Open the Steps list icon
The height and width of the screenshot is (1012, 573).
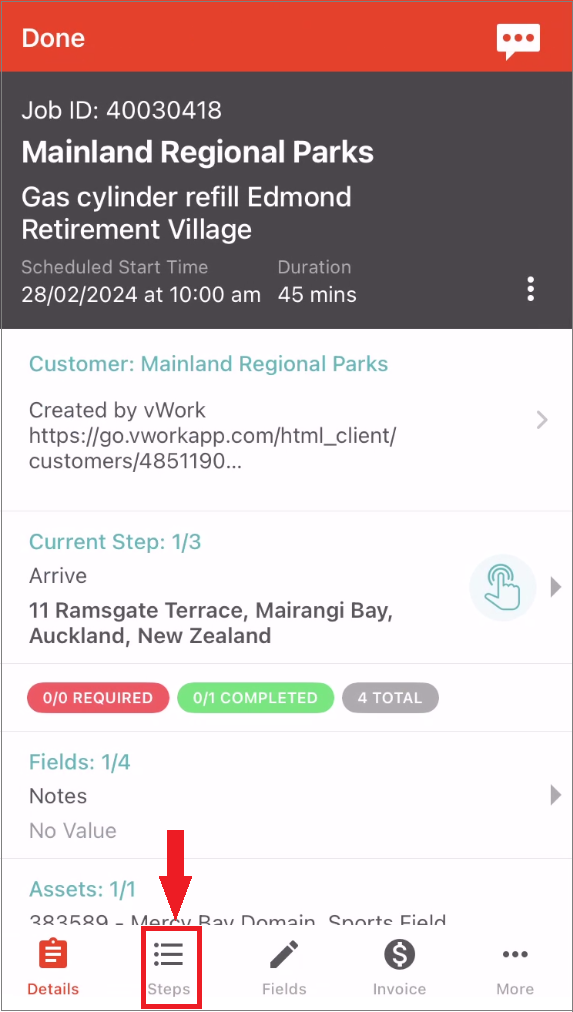point(169,954)
